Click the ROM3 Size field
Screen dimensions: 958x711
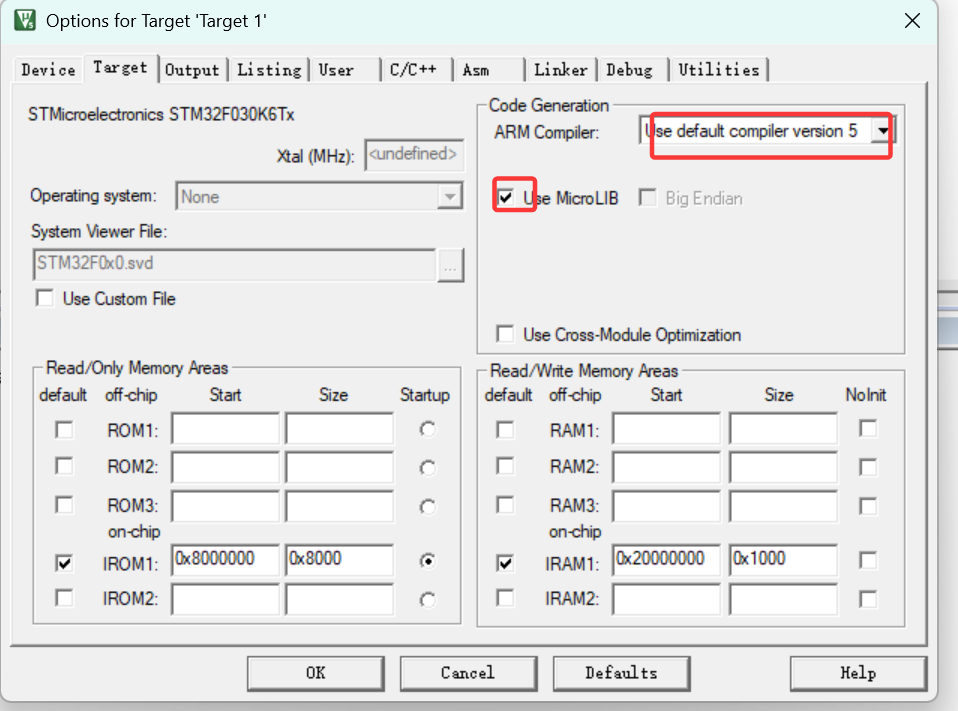340,506
